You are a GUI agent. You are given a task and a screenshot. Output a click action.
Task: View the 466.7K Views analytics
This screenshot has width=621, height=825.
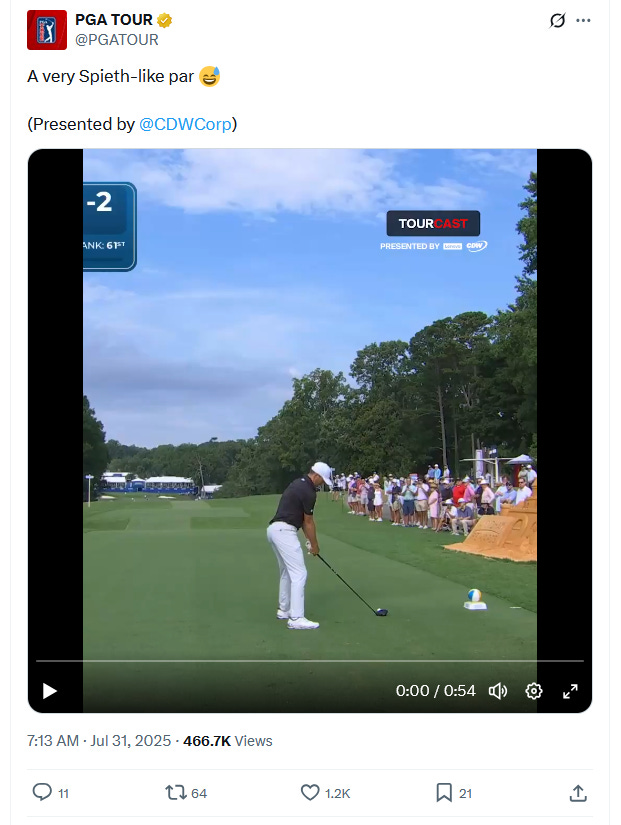228,741
